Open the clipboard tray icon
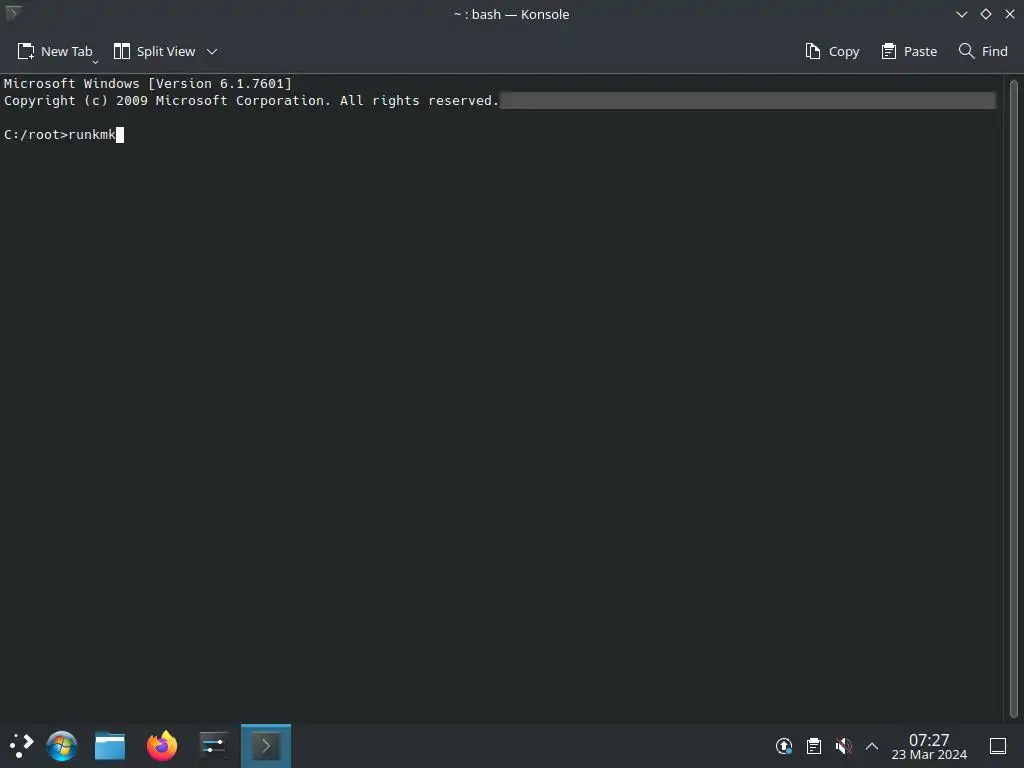The height and width of the screenshot is (768, 1024). (x=814, y=746)
